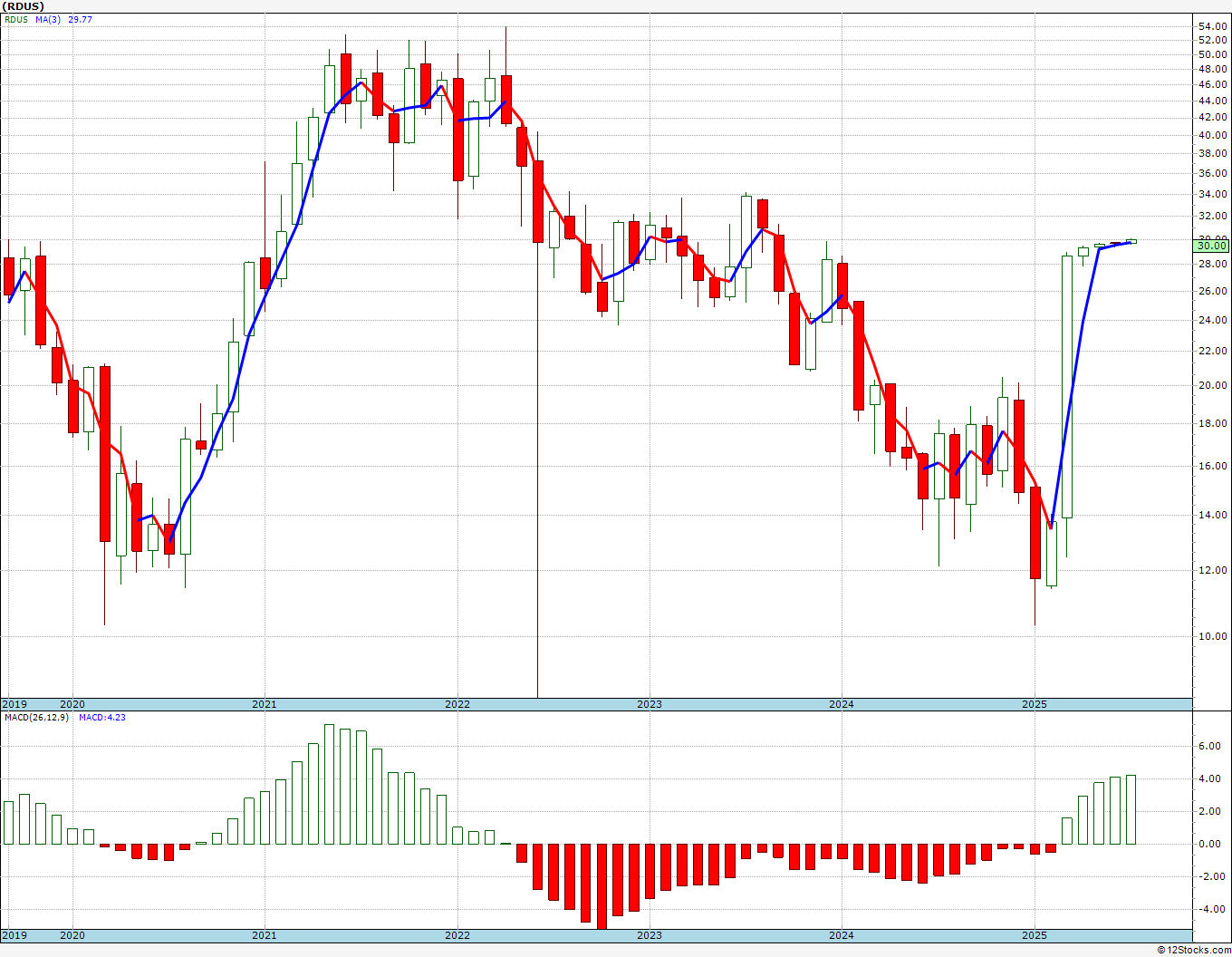Image resolution: width=1232 pixels, height=957 pixels.
Task: Click 2021 on the MACD panel time axis
Action: [x=265, y=935]
